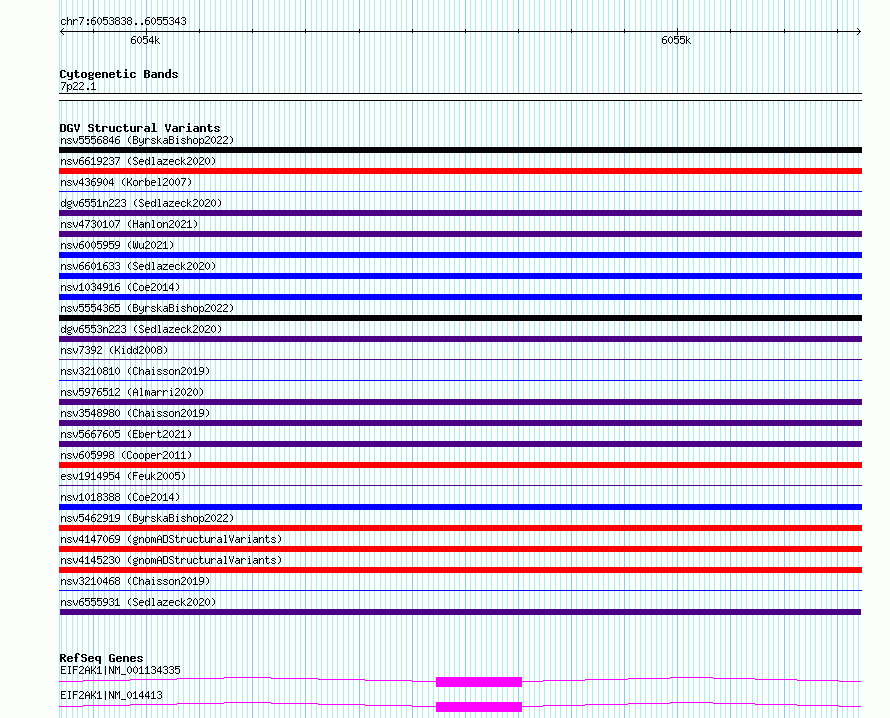Select the red nsv4147069 variant bar
Image resolution: width=890 pixels, height=718 pixels.
[460, 549]
